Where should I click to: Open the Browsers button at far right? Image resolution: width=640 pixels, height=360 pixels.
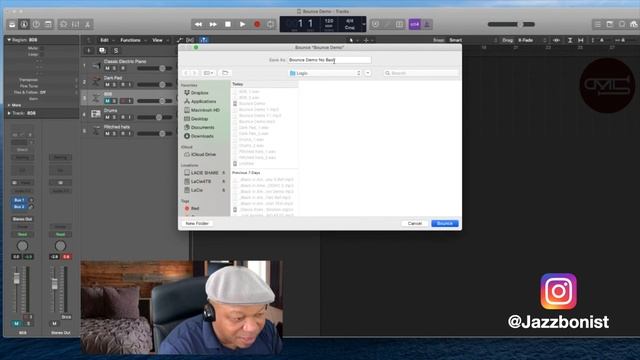[x=633, y=24]
